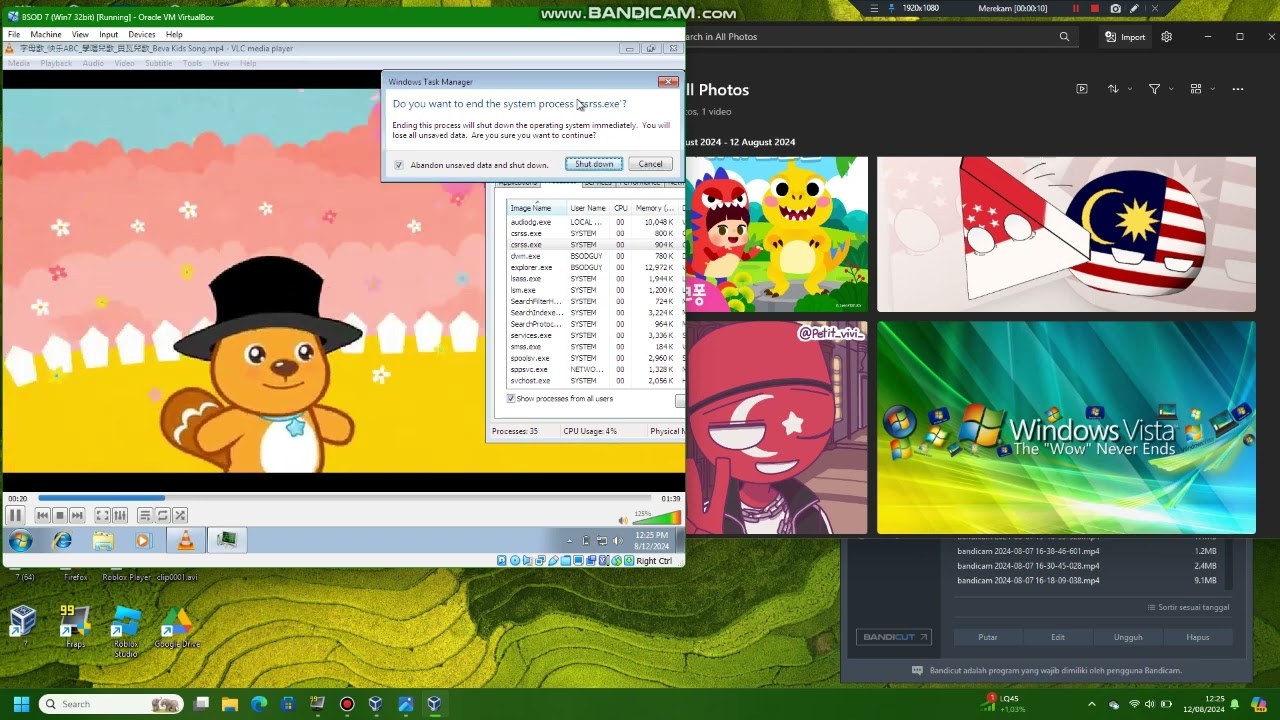Select dwm.exe process row

tap(595, 256)
